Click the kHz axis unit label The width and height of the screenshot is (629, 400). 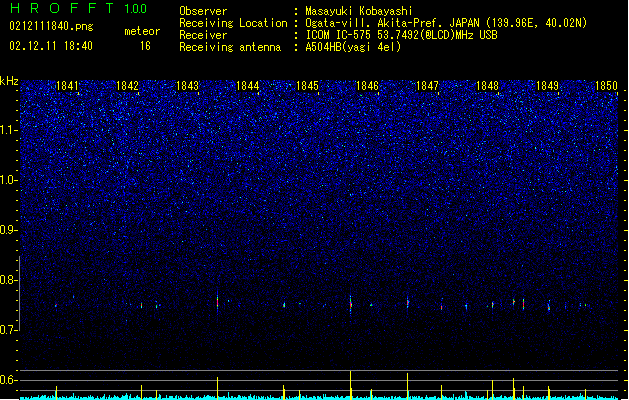tap(9, 81)
